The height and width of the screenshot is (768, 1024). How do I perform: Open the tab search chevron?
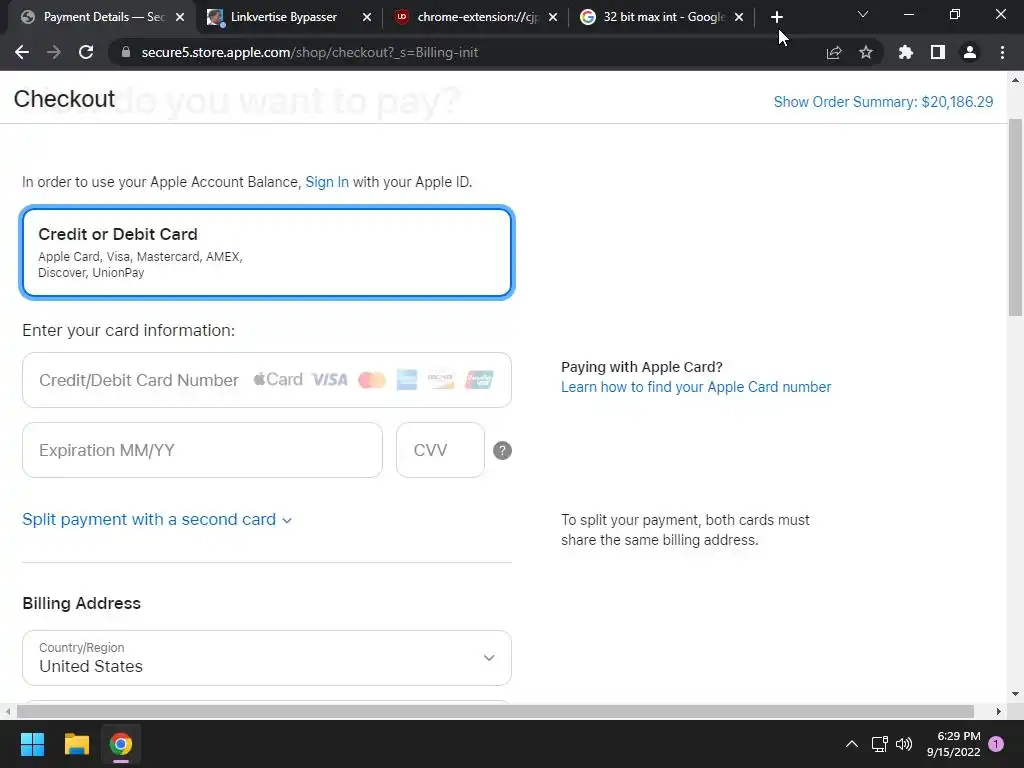click(x=863, y=14)
